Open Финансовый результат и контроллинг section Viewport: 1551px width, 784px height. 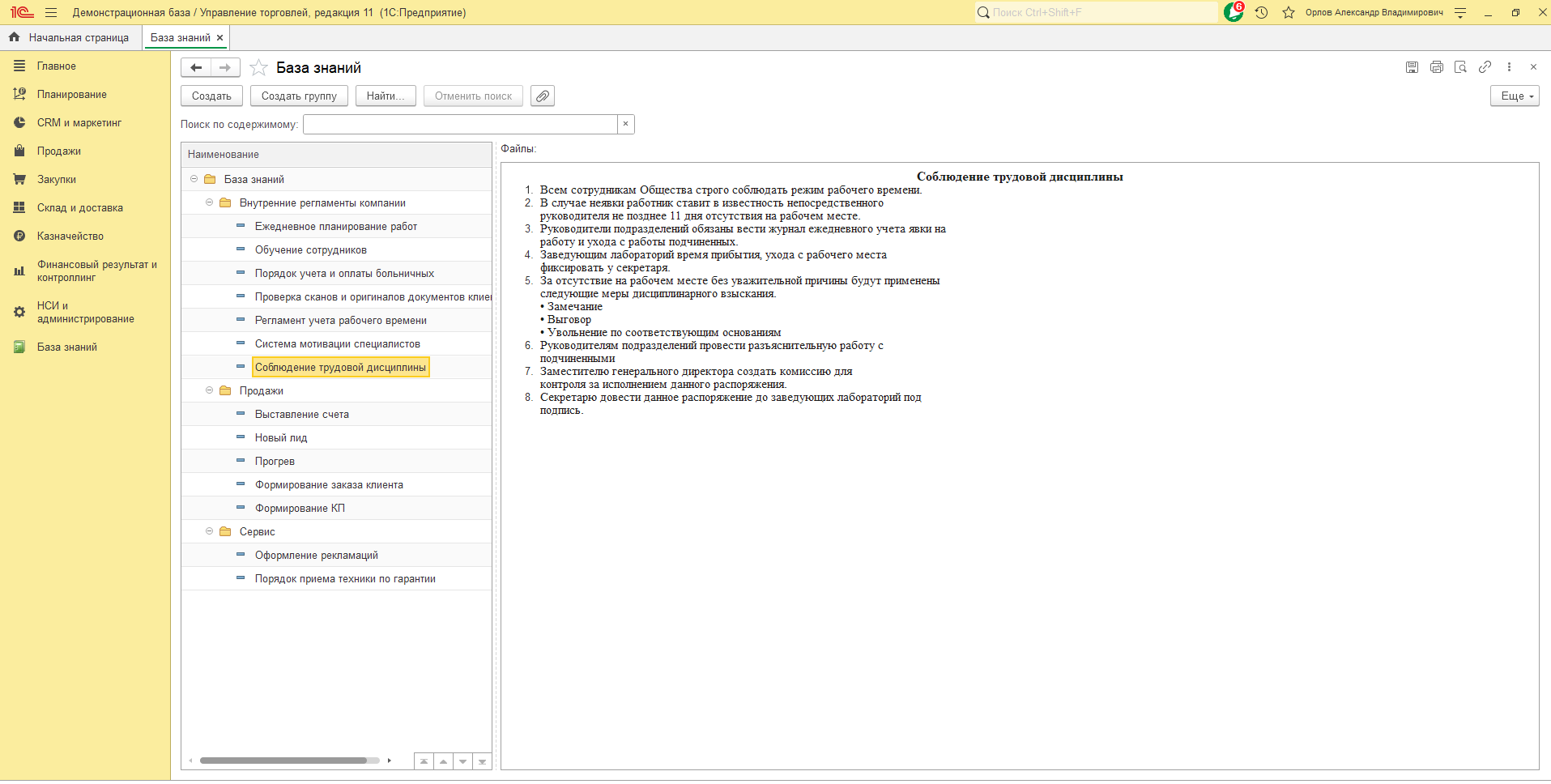pyautogui.click(x=96, y=271)
